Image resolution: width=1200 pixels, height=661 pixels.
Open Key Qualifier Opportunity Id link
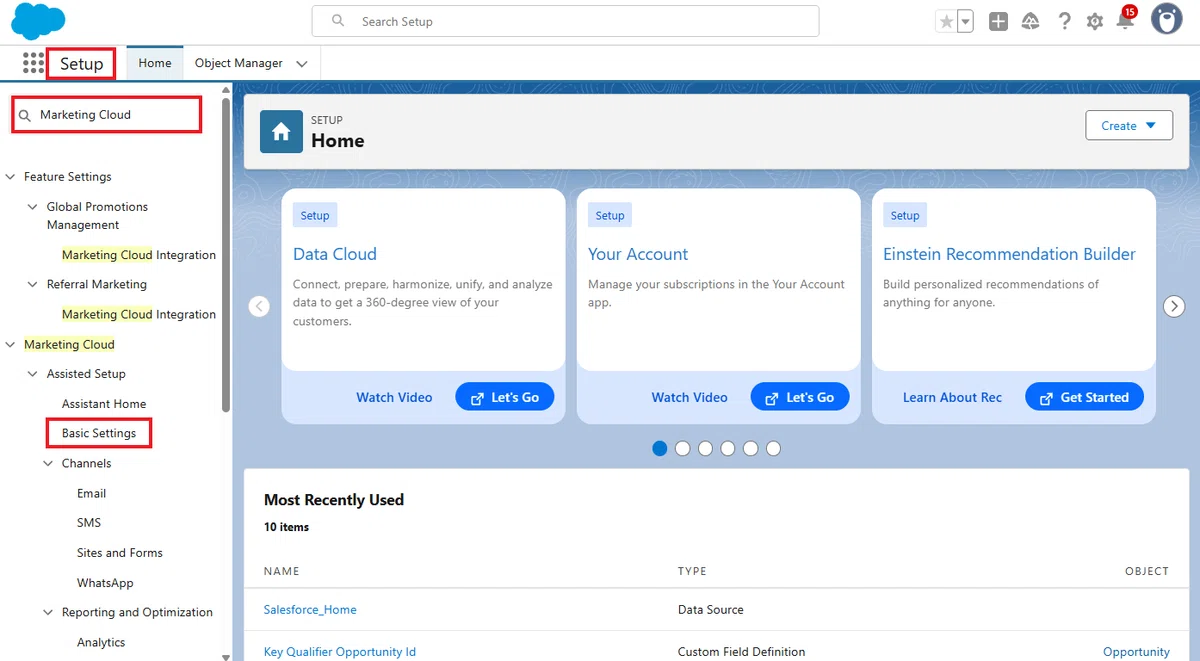pos(340,652)
